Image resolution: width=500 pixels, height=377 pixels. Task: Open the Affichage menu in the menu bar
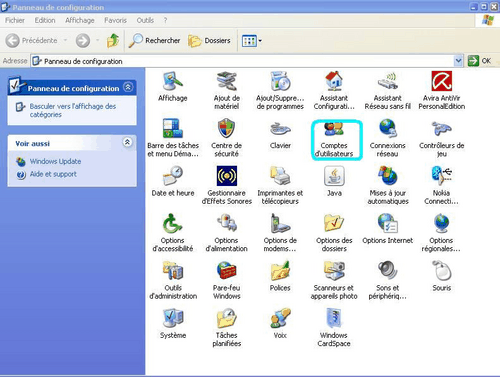click(x=80, y=20)
